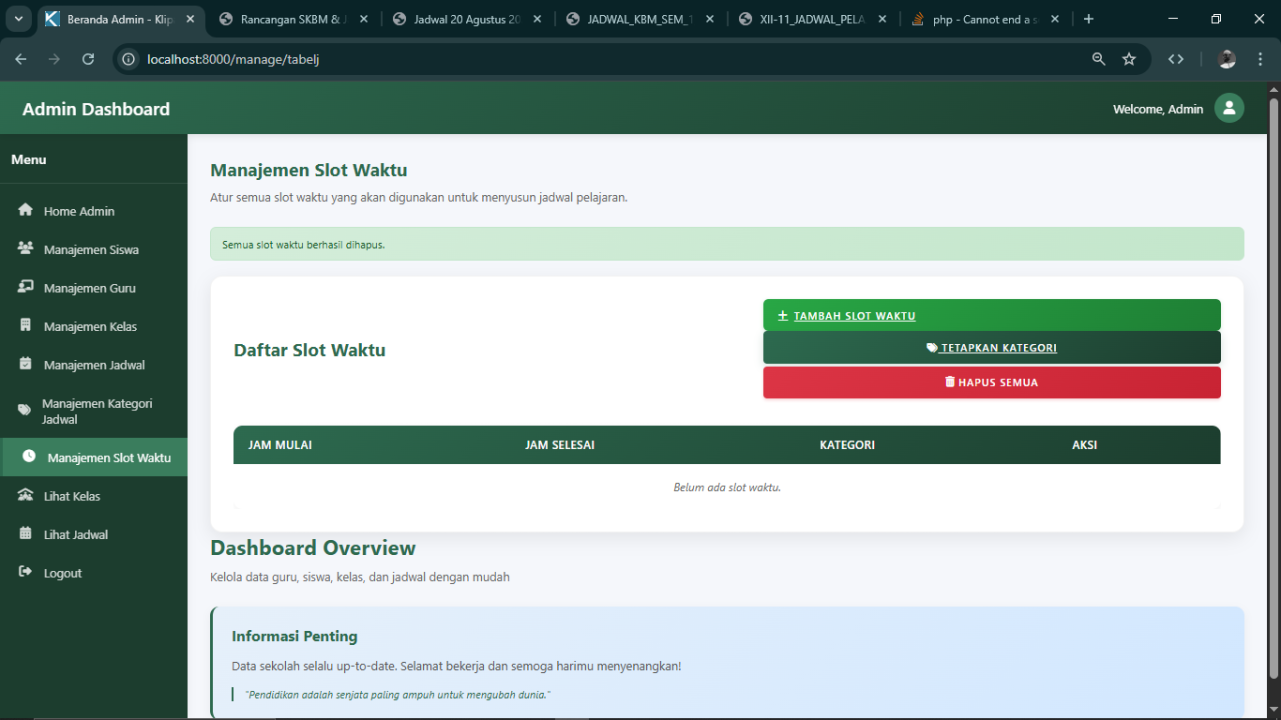Open the Chrome three-dot menu

pyautogui.click(x=1261, y=59)
